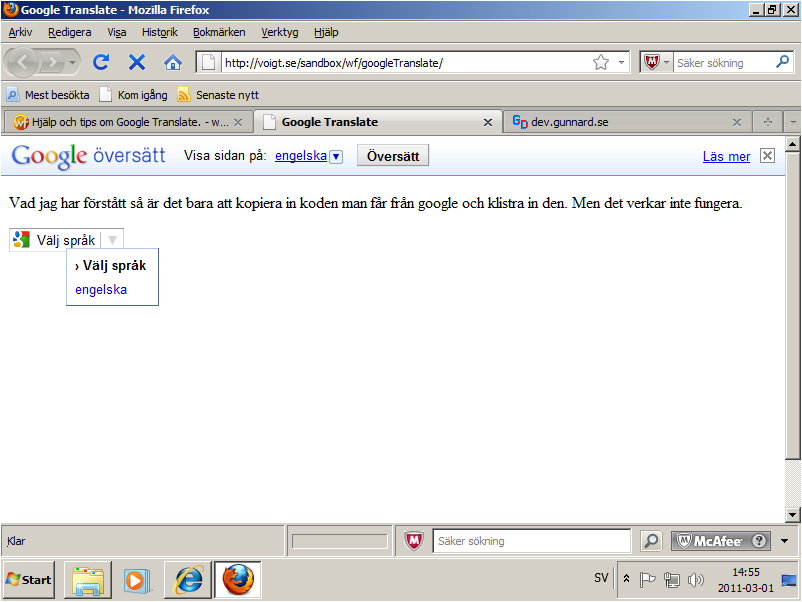Open the McAfee help question mark
The image size is (802, 602).
(x=759, y=541)
